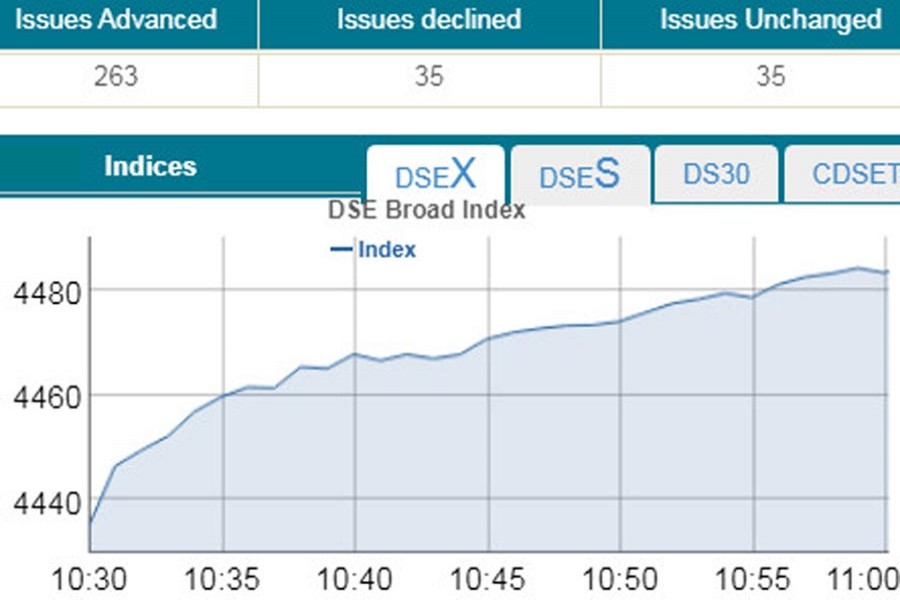
Task: Click the chart peak near 11:00
Action: (x=855, y=267)
